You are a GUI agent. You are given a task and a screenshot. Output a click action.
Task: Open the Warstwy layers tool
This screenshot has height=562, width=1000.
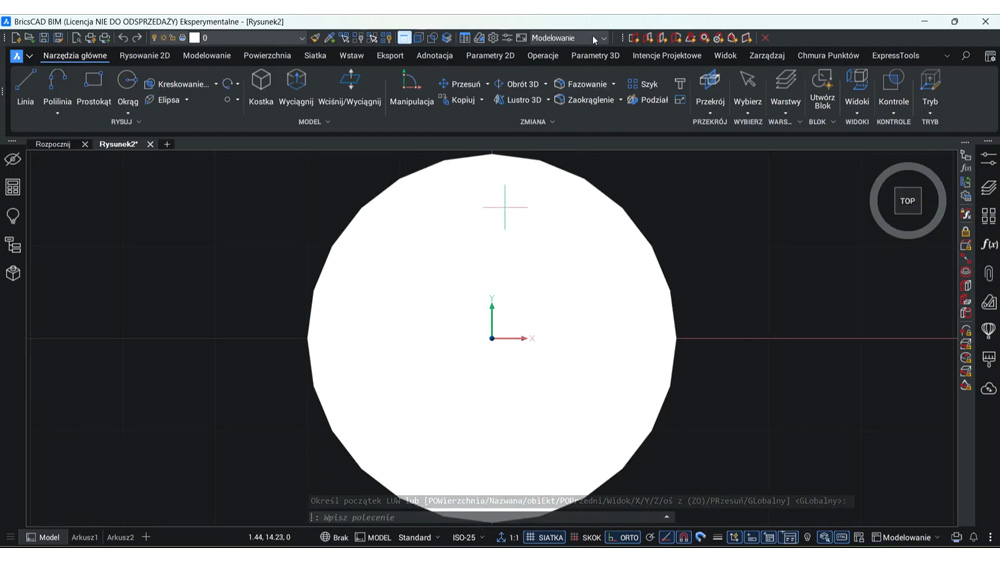pos(785,88)
